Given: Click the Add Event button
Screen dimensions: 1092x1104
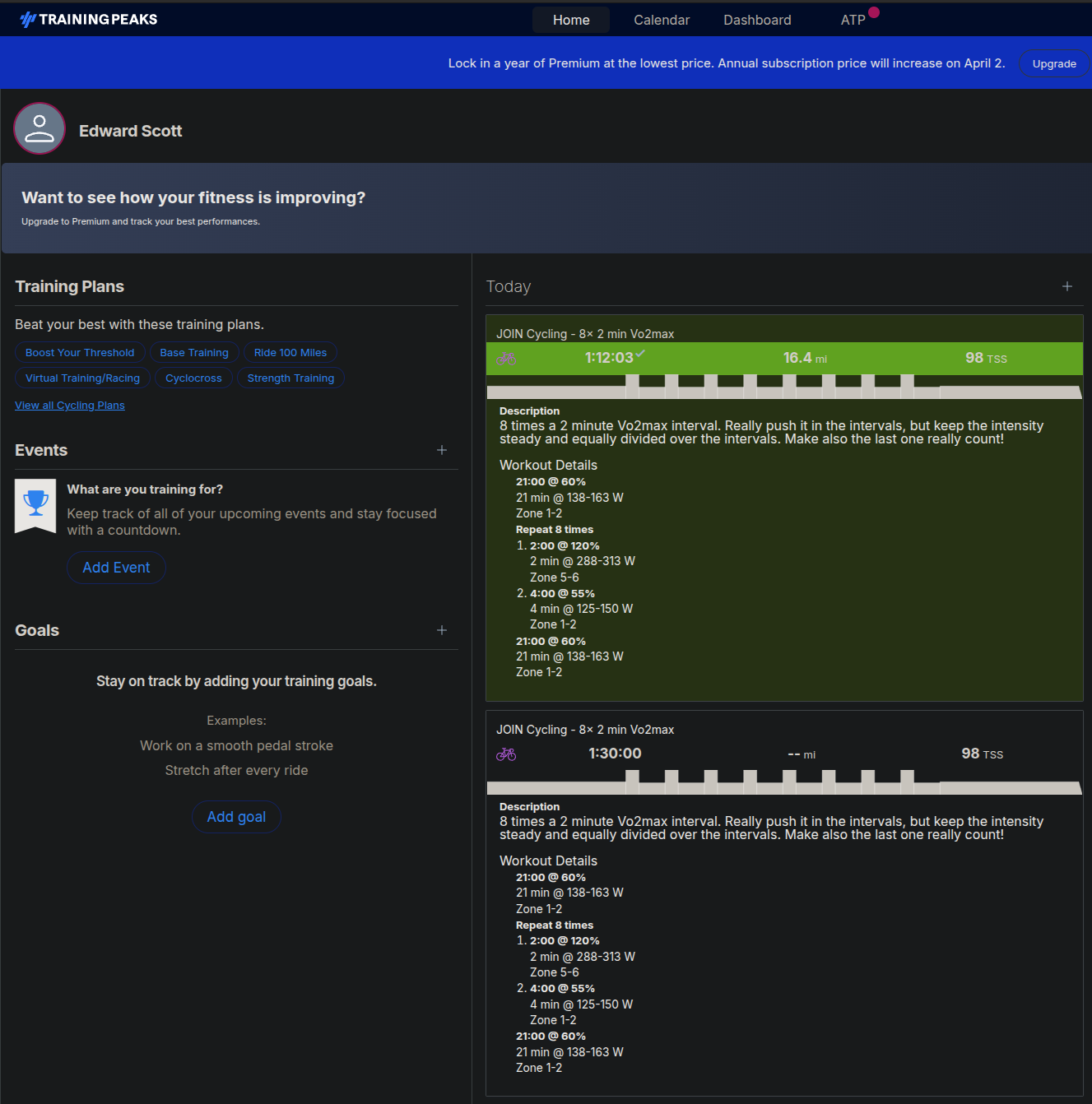Looking at the screenshot, I should [116, 568].
